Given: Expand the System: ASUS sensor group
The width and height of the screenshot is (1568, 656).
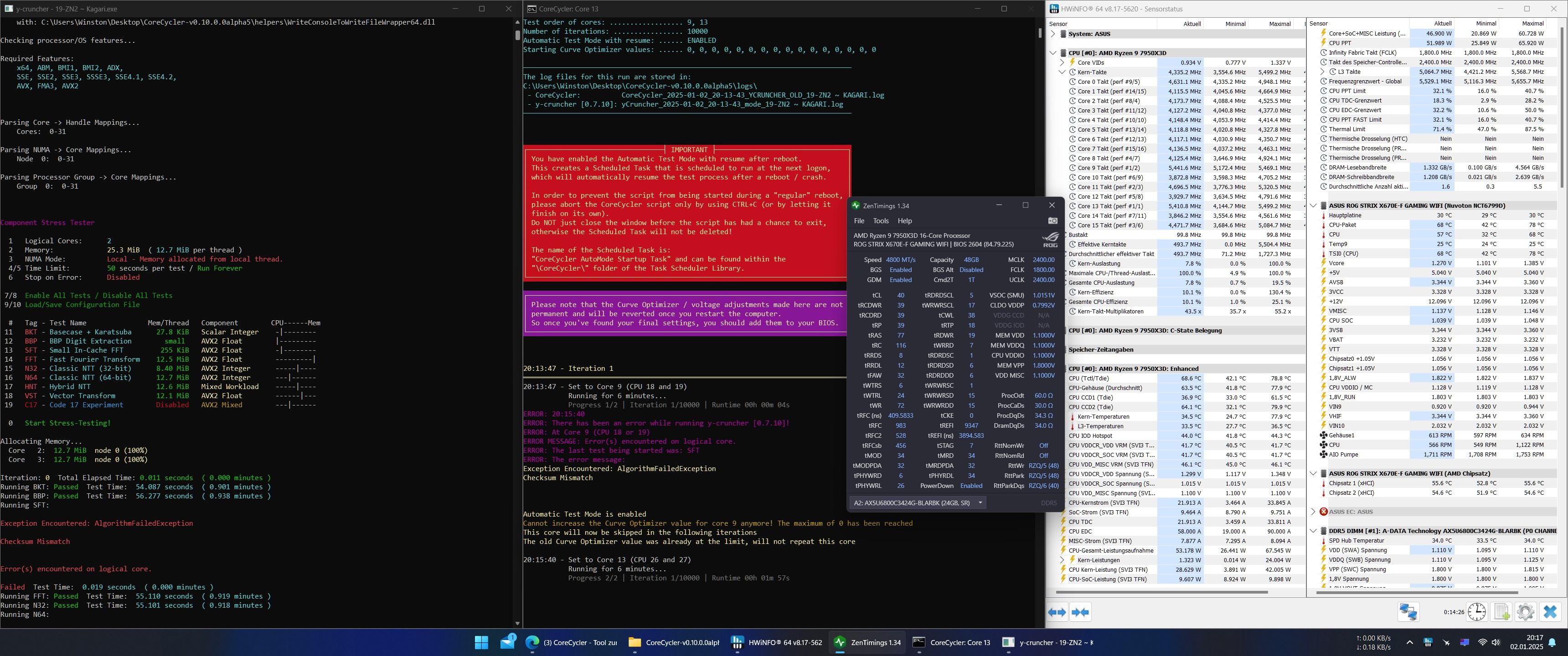Looking at the screenshot, I should pyautogui.click(x=1053, y=34).
